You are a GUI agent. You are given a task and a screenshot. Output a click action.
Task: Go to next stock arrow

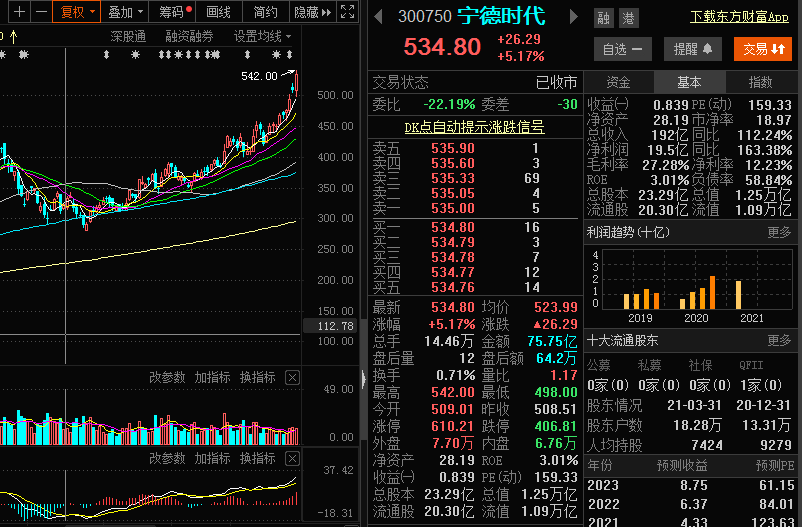pos(573,17)
